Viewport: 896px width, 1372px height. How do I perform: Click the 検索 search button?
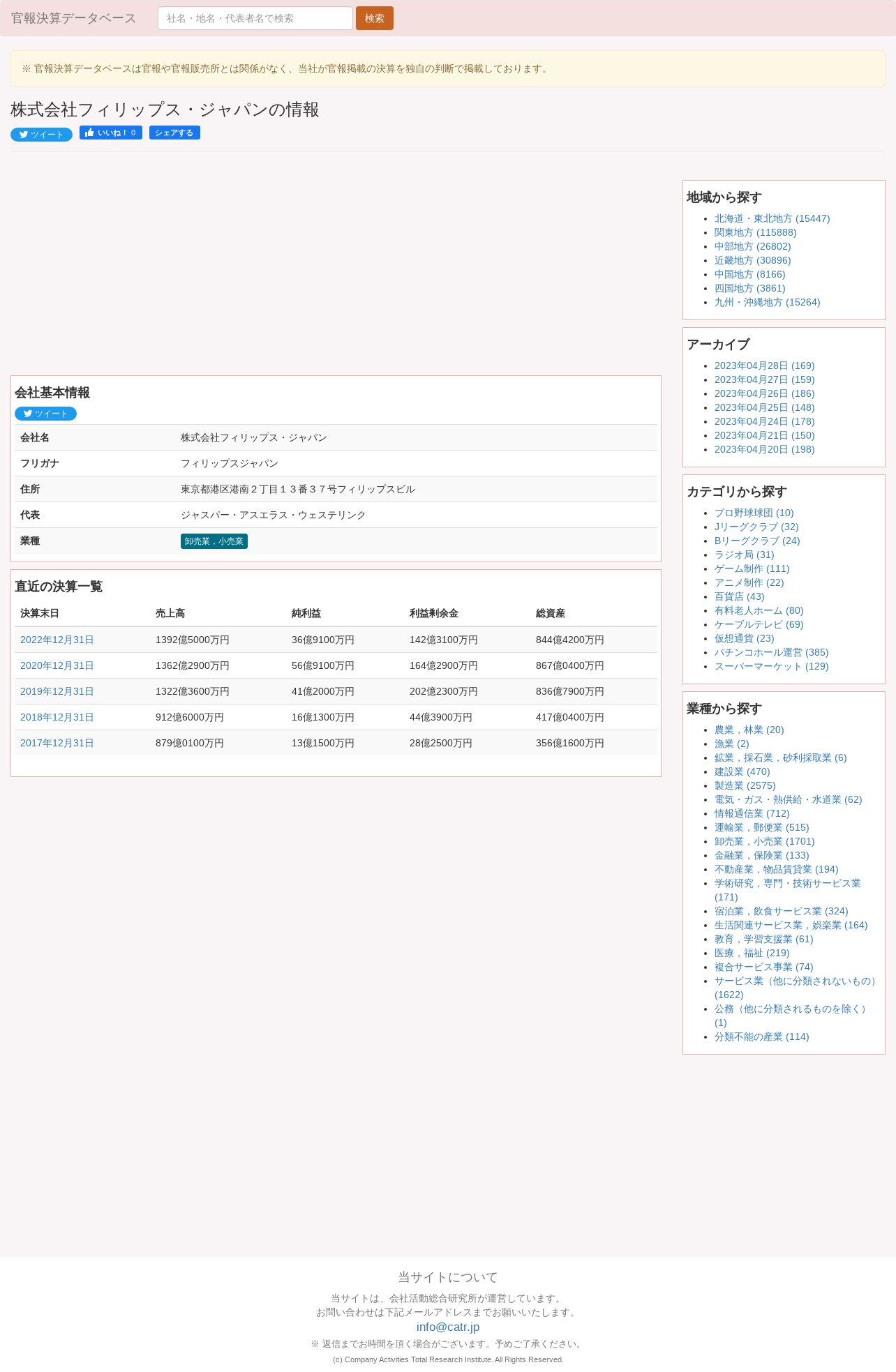click(x=375, y=18)
